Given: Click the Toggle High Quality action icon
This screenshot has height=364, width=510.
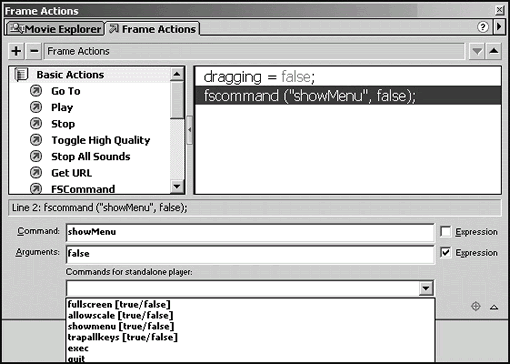Looking at the screenshot, I should tap(36, 140).
